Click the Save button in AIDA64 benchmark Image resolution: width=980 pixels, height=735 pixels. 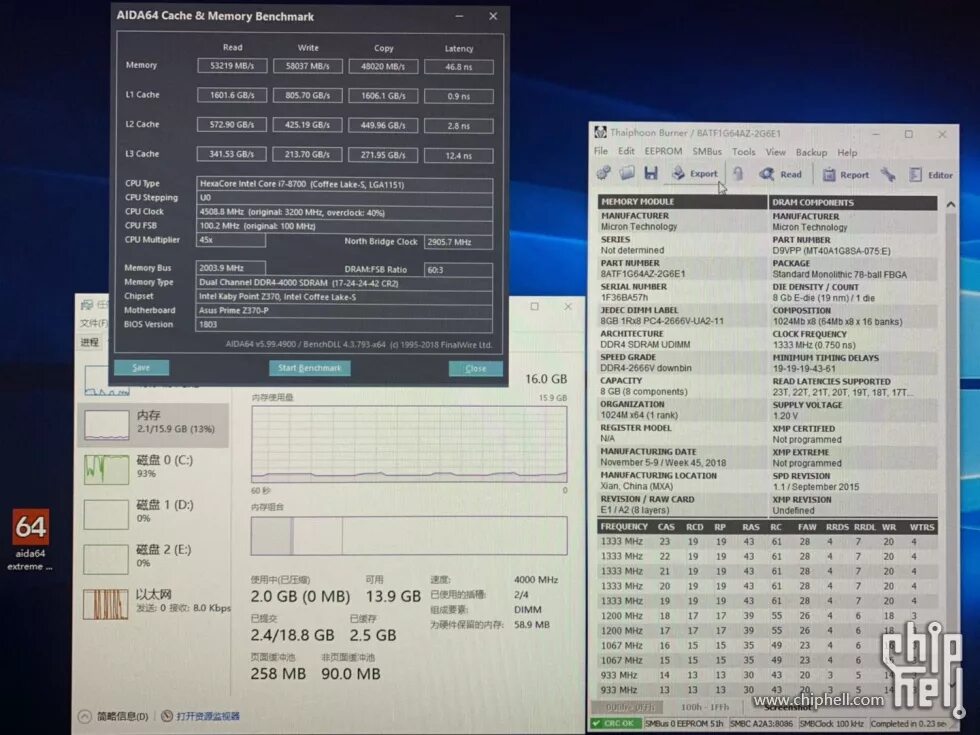pos(141,368)
